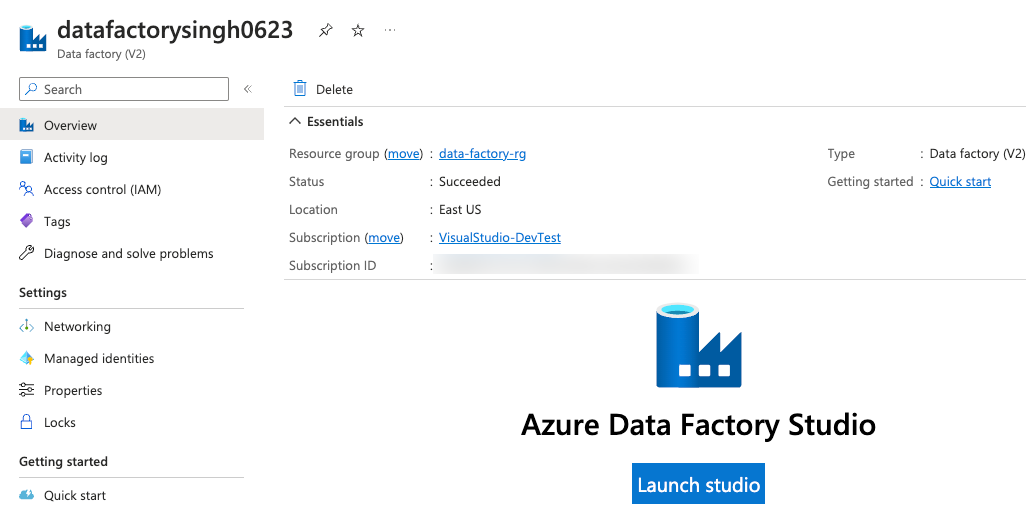Screen dimensions: 1026x514
Task: Click the Delete trash can icon
Action: (x=300, y=89)
